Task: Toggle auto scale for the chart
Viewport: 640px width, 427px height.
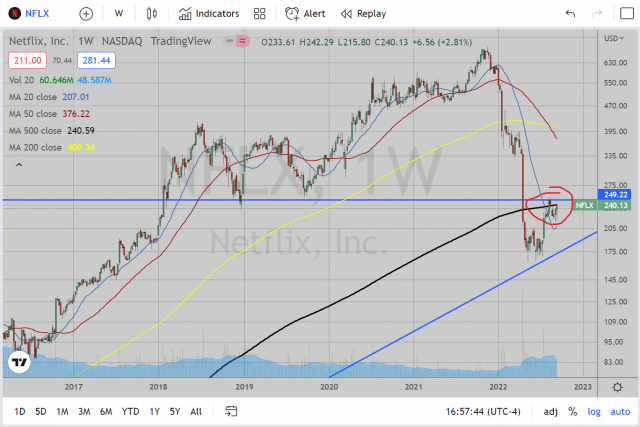Action: pyautogui.click(x=621, y=411)
